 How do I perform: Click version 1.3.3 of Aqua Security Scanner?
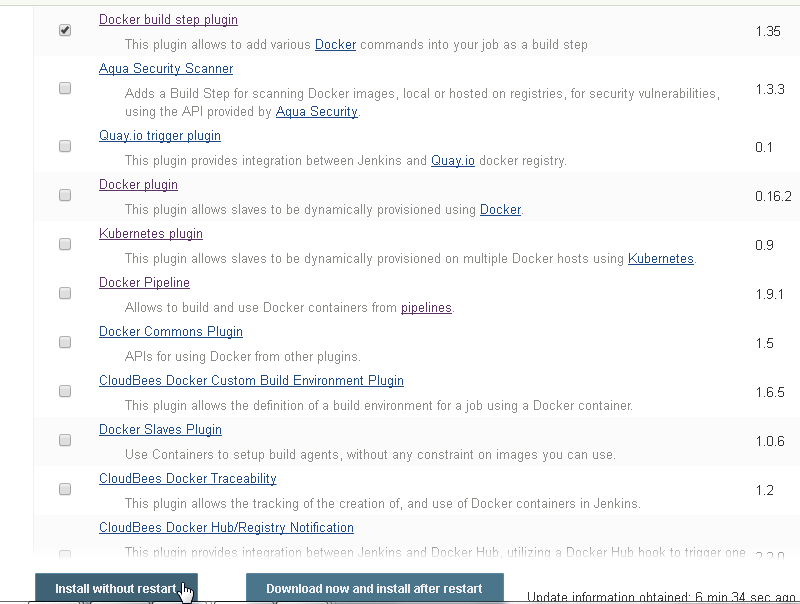pyautogui.click(x=770, y=89)
